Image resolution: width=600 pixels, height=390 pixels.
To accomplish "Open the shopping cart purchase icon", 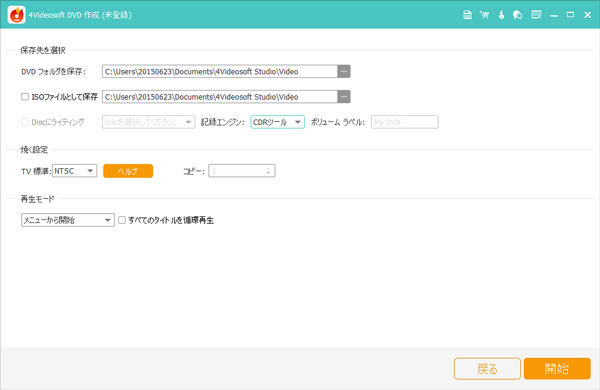I will click(484, 15).
